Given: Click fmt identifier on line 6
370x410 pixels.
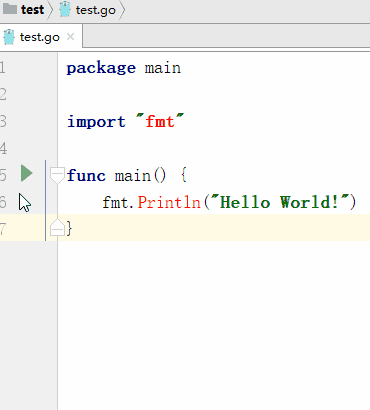Looking at the screenshot, I should (x=115, y=202).
